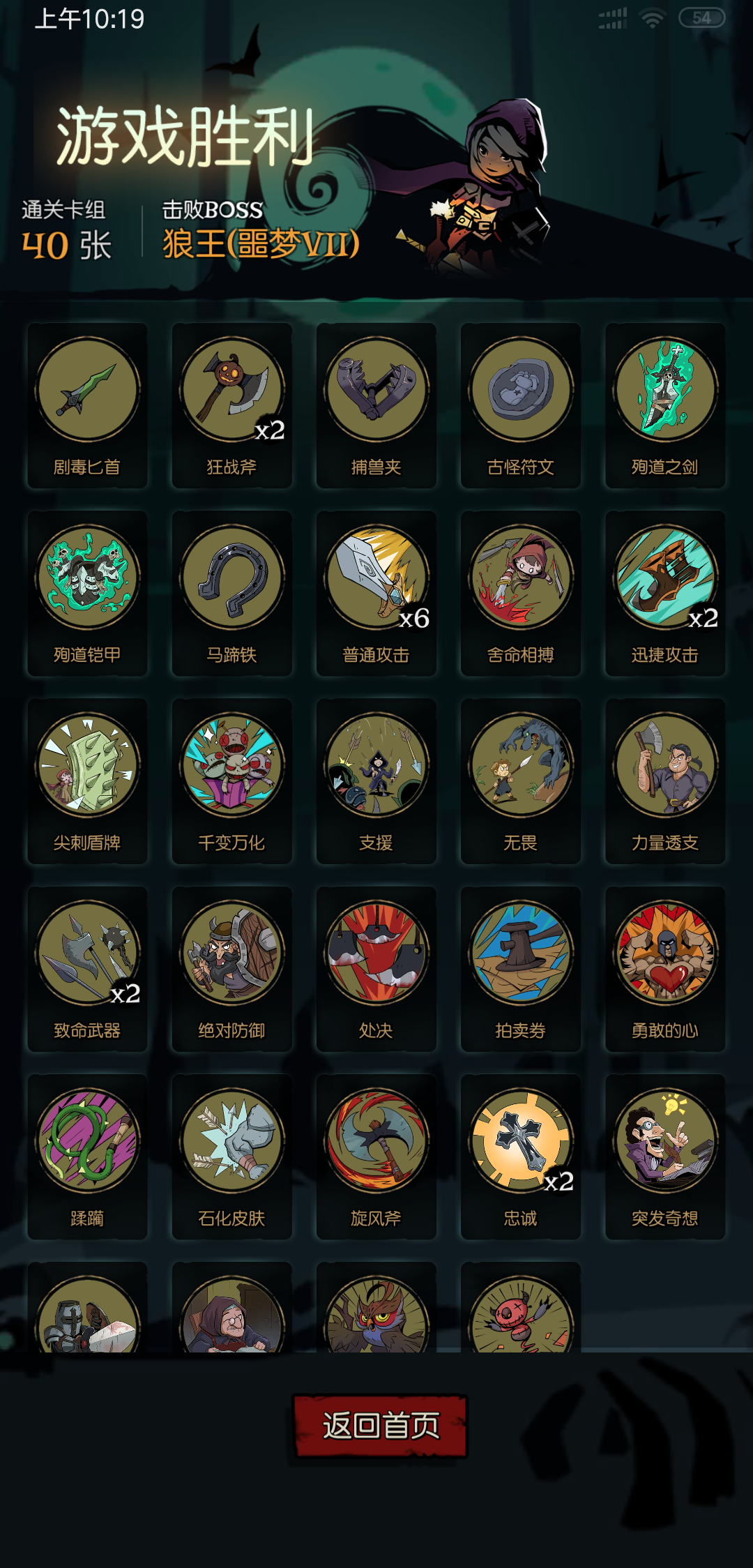Select the 忠诚 x2 cross card
This screenshot has height=1568, width=753.
521,1156
